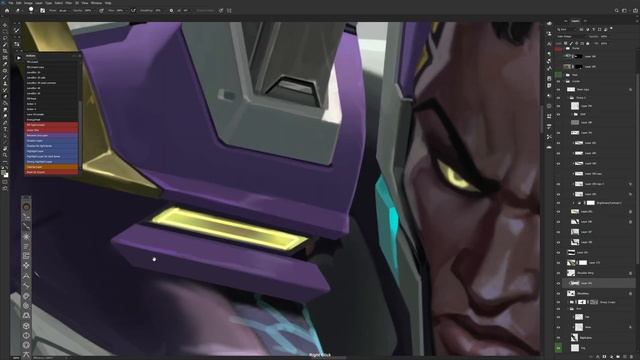Select the Move tool
640x360 pixels.
click(5, 24)
